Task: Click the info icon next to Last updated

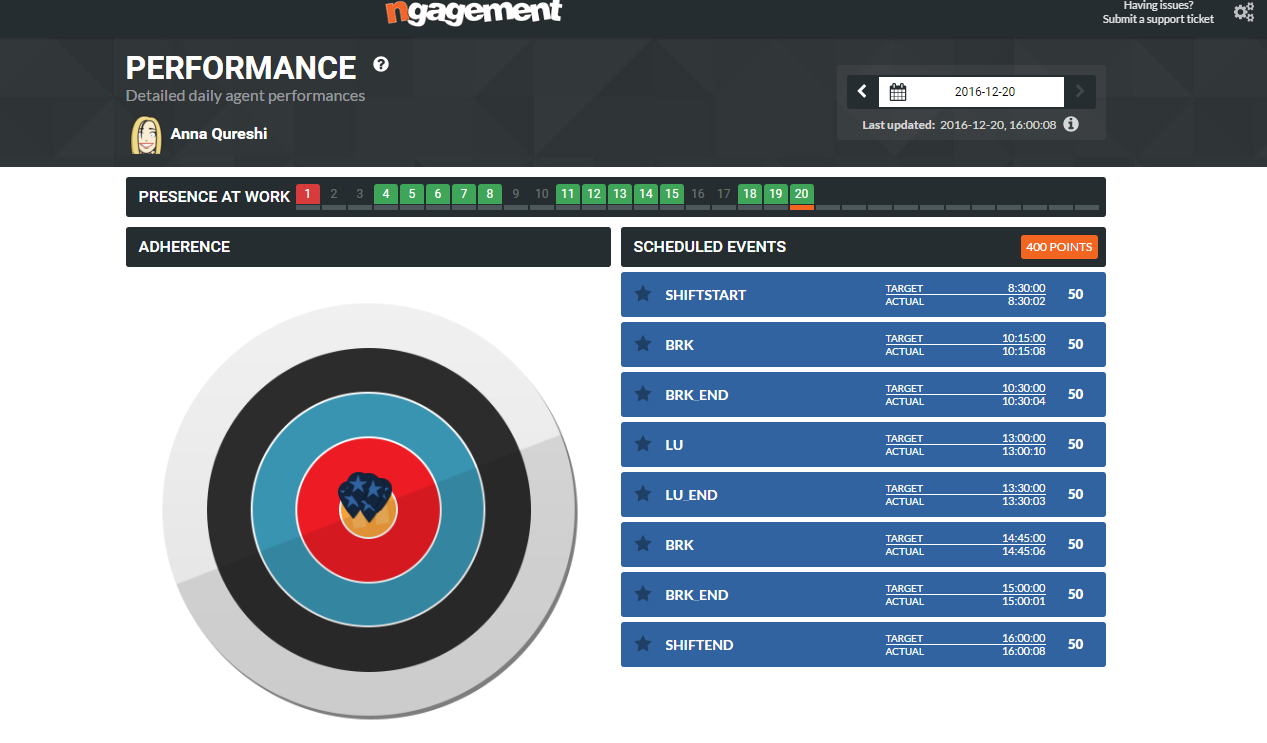Action: click(x=1071, y=124)
